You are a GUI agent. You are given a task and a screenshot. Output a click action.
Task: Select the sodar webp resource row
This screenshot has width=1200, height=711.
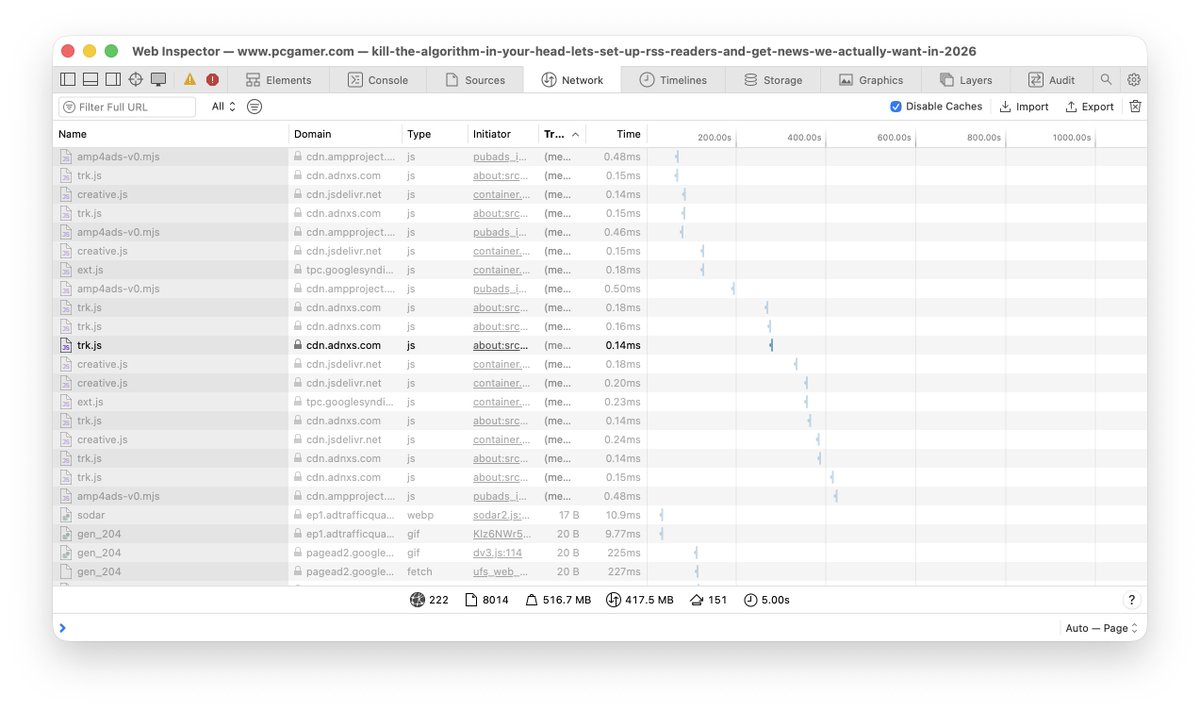click(x=600, y=515)
